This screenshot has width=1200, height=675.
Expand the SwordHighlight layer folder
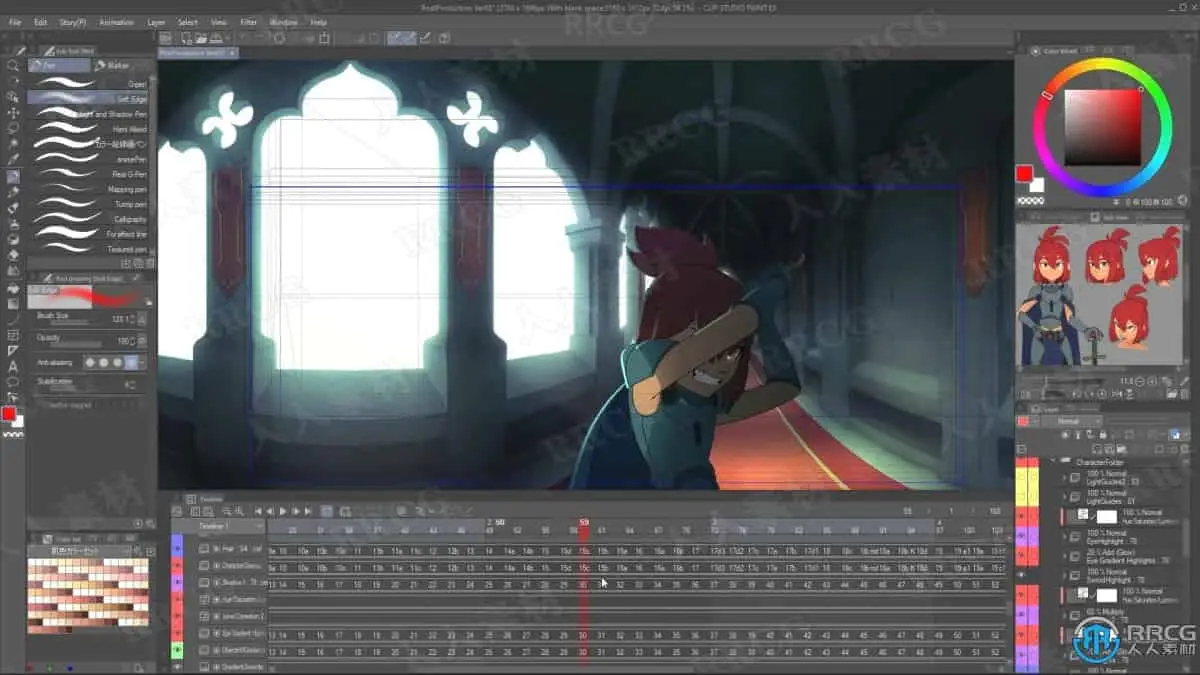[x=1064, y=575]
